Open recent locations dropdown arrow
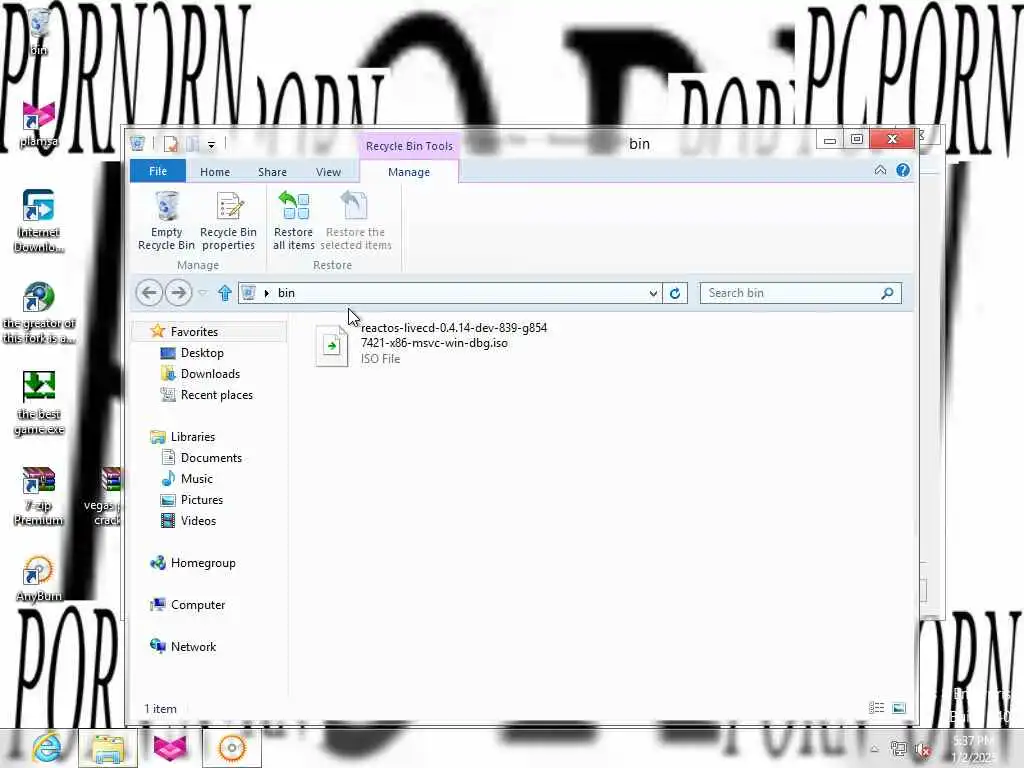This screenshot has height=768, width=1024. click(x=202, y=293)
